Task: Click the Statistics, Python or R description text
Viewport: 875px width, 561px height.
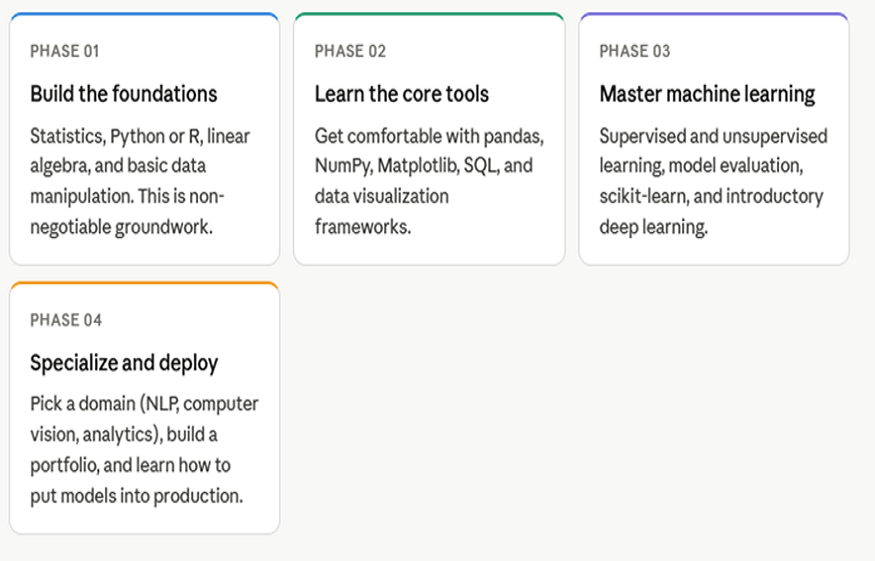Action: [x=139, y=181]
